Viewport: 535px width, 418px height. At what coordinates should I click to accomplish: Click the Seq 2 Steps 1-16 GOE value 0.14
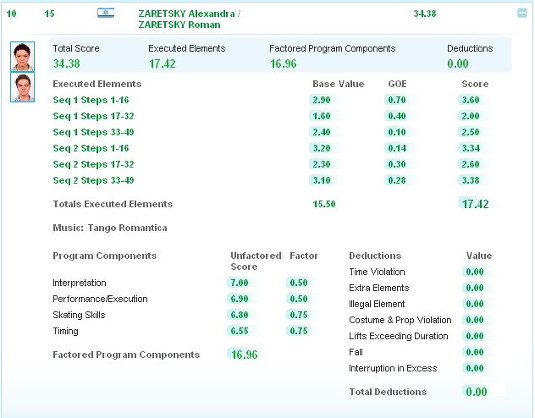pyautogui.click(x=397, y=148)
